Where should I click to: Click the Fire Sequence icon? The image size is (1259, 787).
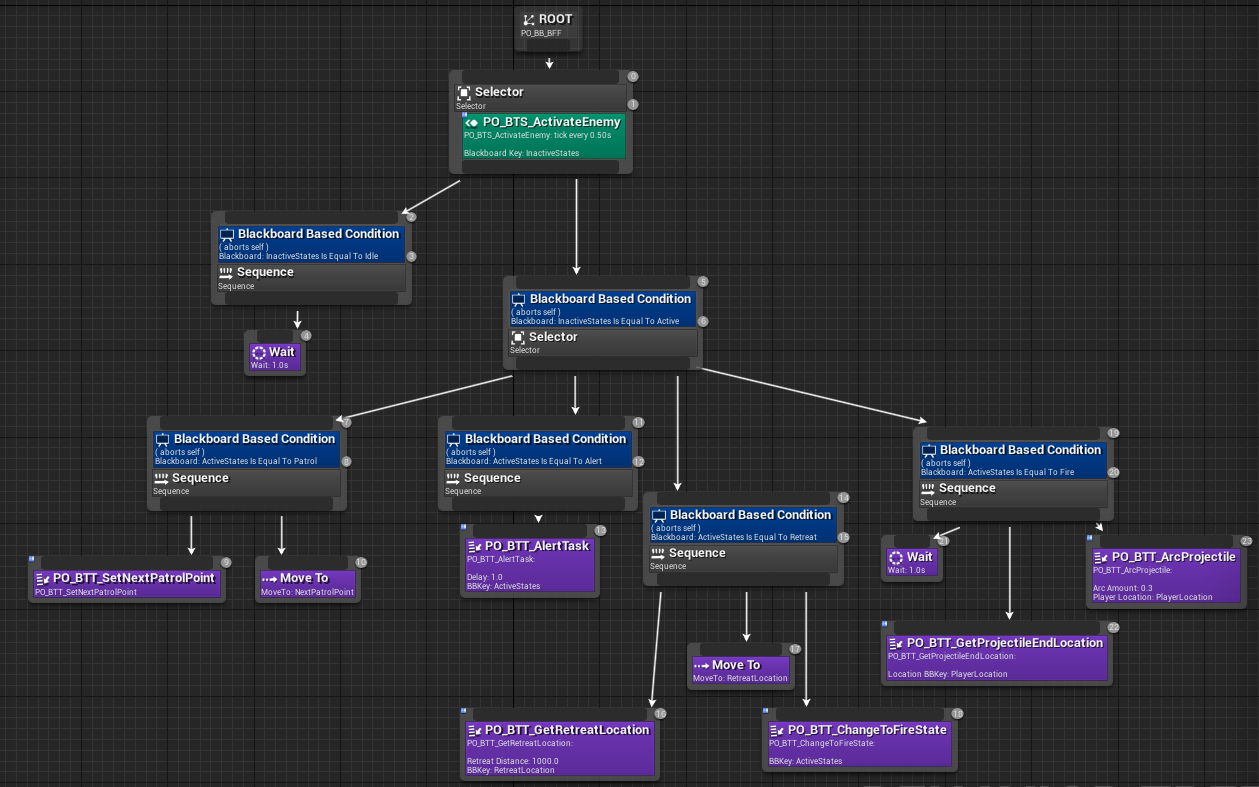928,489
